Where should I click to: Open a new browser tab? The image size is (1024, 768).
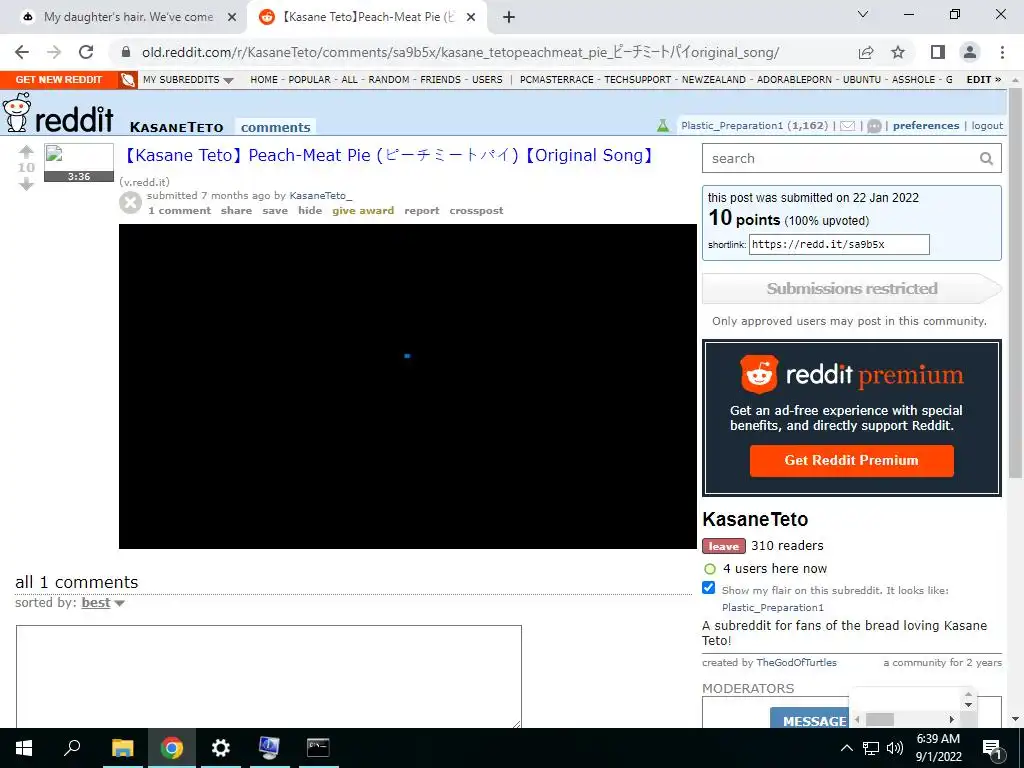pos(509,17)
